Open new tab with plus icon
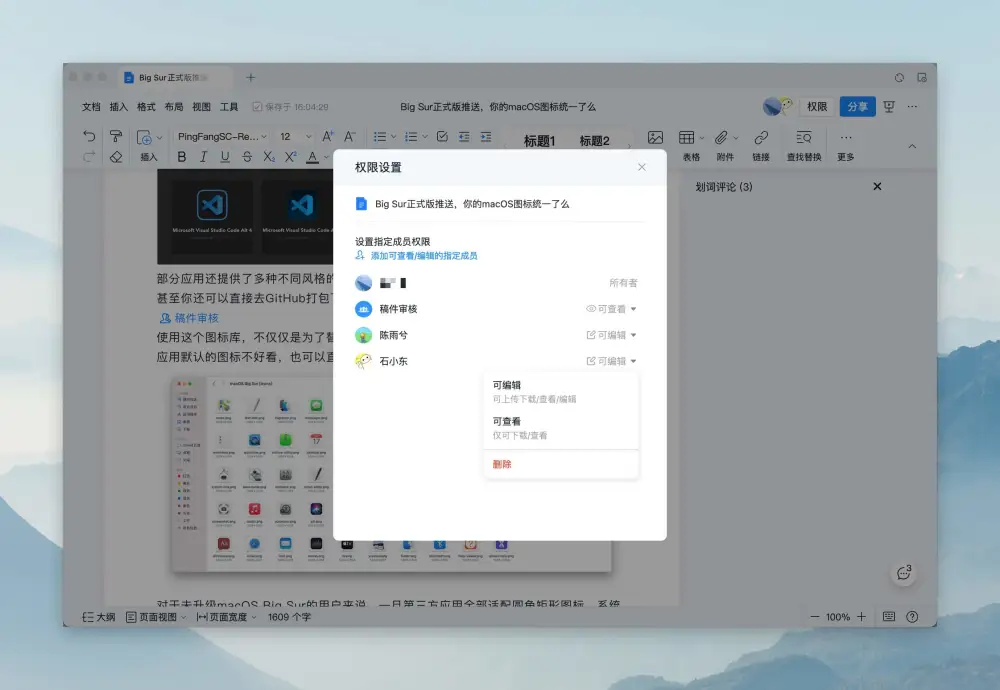Viewport: 1000px width, 690px height. [x=251, y=78]
